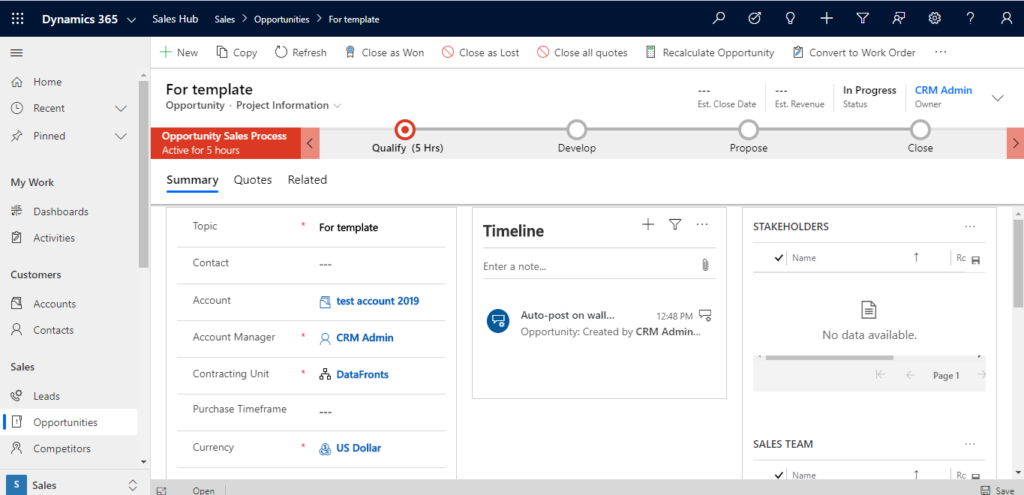Open the DataFronts contracting unit link
The height and width of the screenshot is (495, 1024).
coord(362,374)
